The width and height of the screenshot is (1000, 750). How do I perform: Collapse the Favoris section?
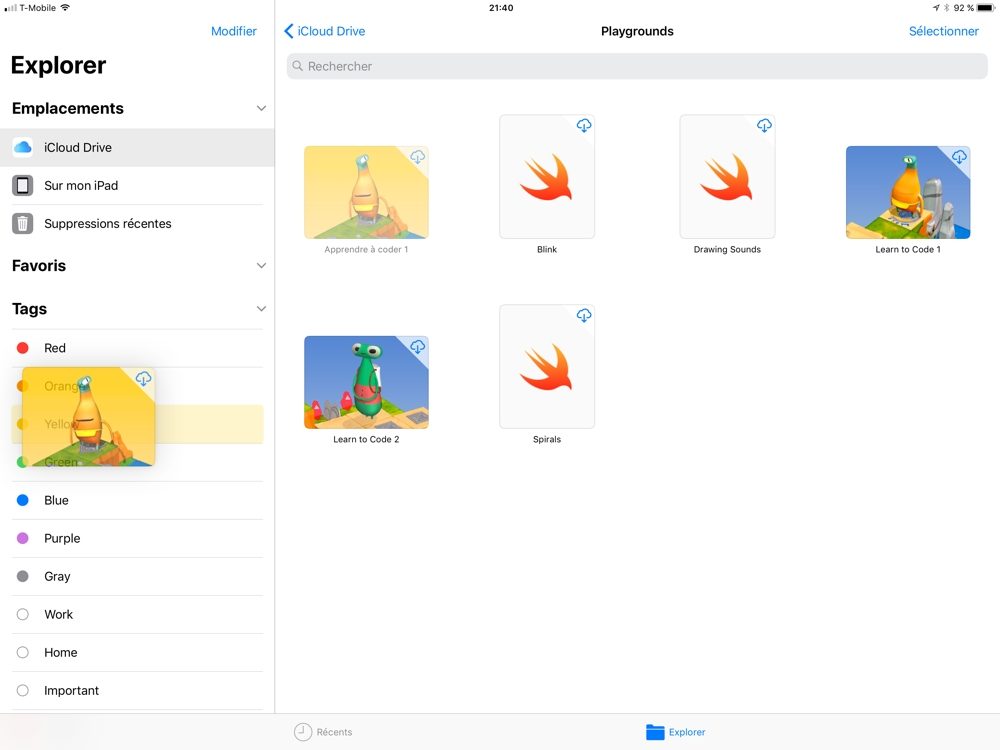[x=261, y=265]
